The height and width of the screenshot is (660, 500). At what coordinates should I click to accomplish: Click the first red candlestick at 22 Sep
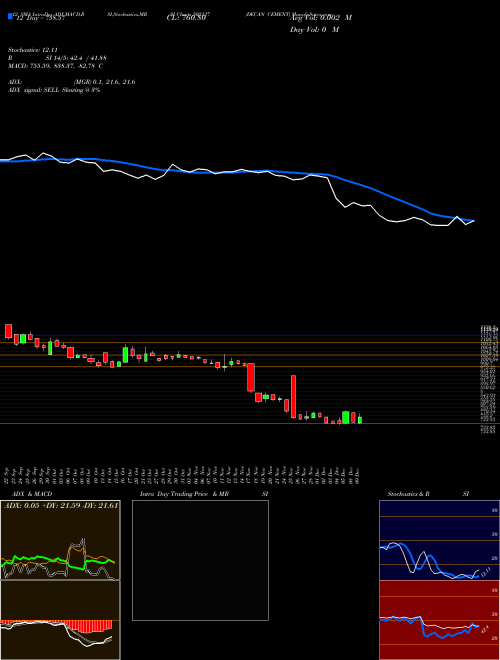click(x=8, y=331)
